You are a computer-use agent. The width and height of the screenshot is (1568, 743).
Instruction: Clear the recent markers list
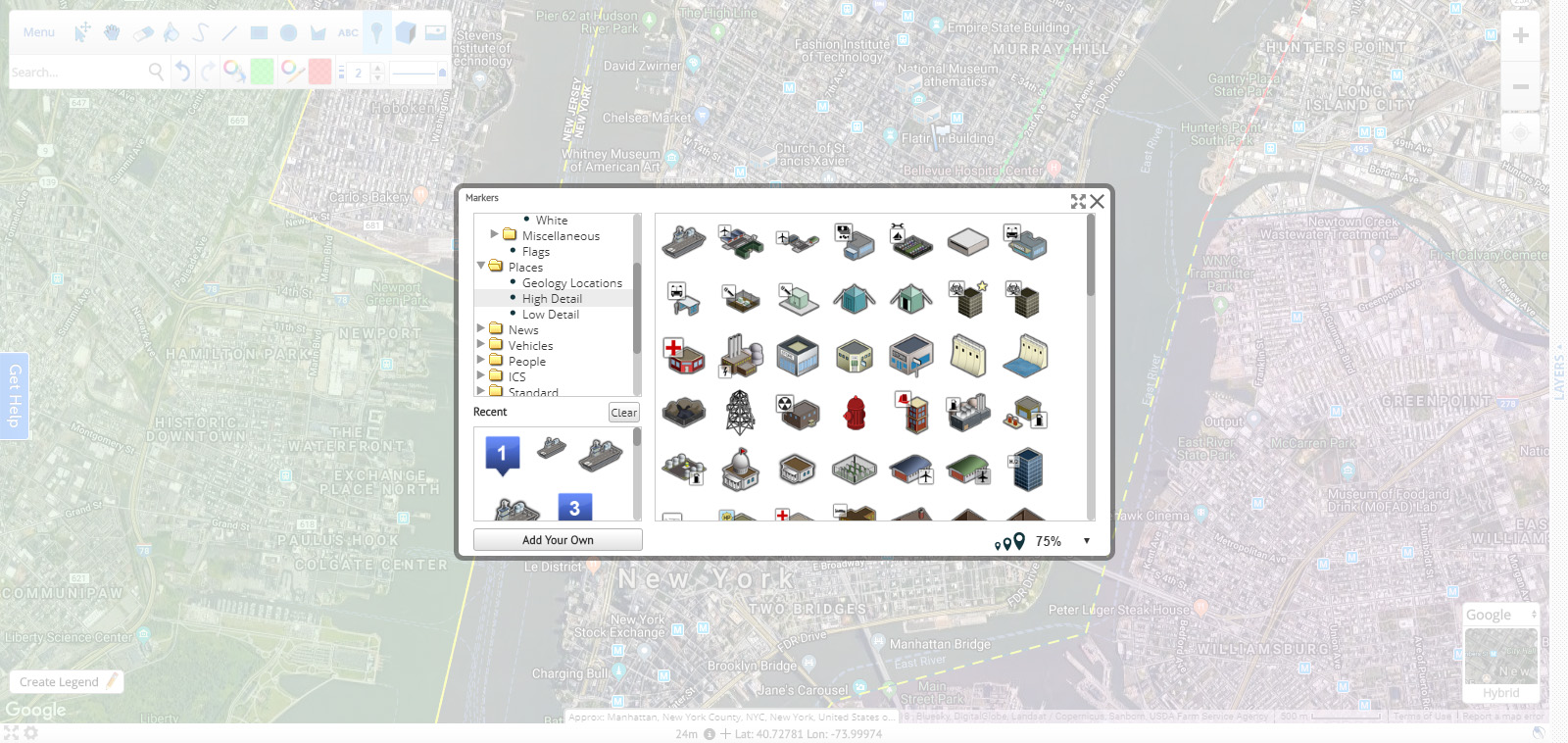click(x=623, y=413)
